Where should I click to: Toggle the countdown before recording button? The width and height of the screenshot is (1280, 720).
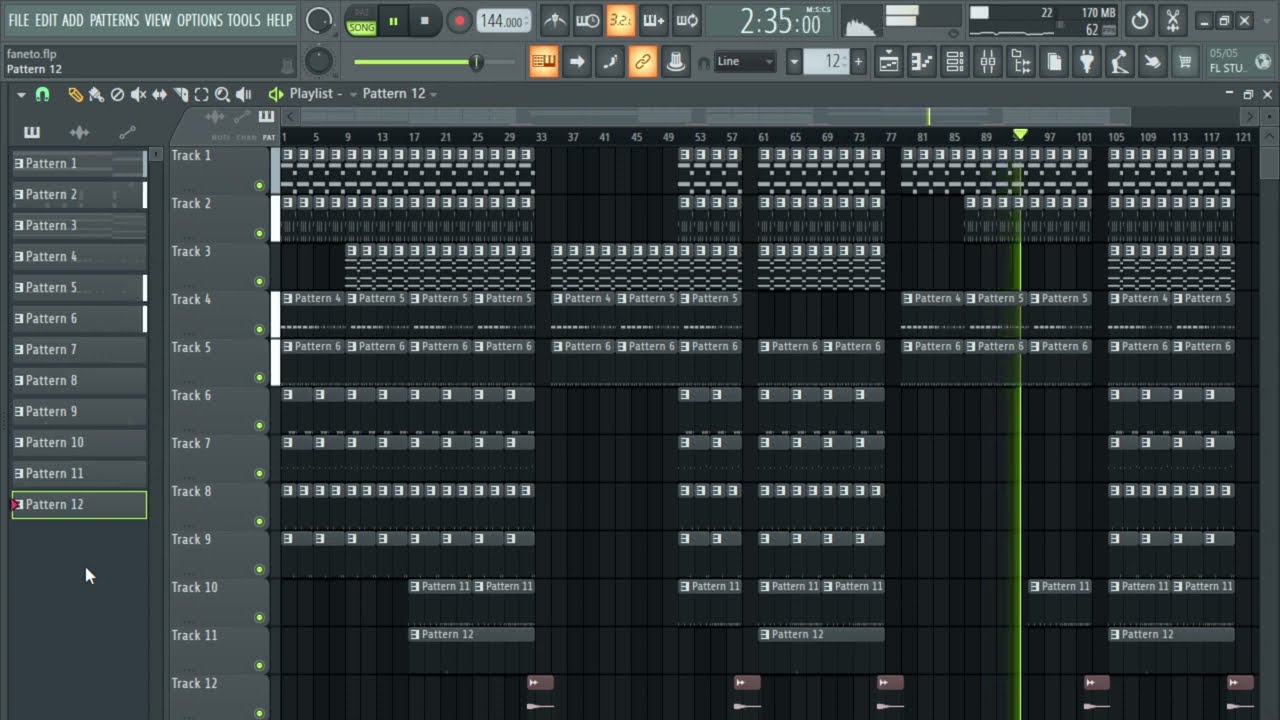pyautogui.click(x=620, y=20)
